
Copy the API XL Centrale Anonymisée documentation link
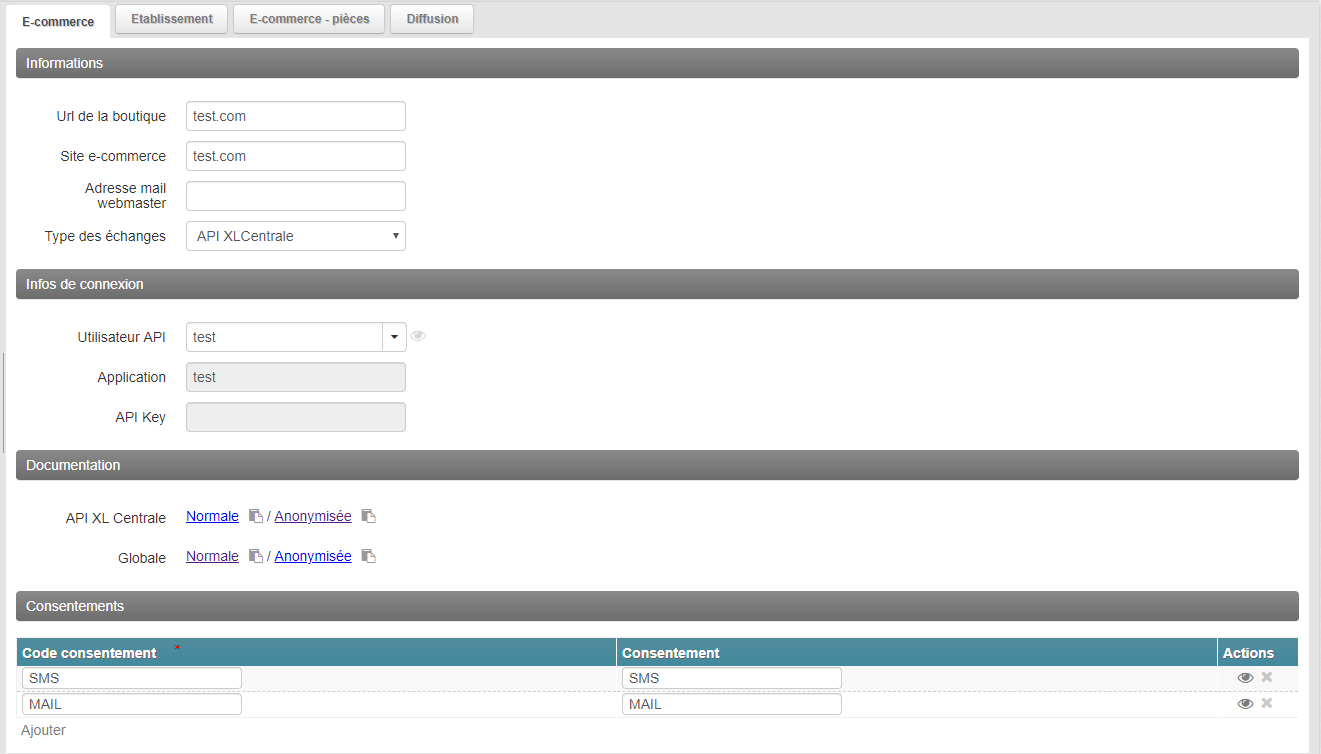(x=368, y=516)
